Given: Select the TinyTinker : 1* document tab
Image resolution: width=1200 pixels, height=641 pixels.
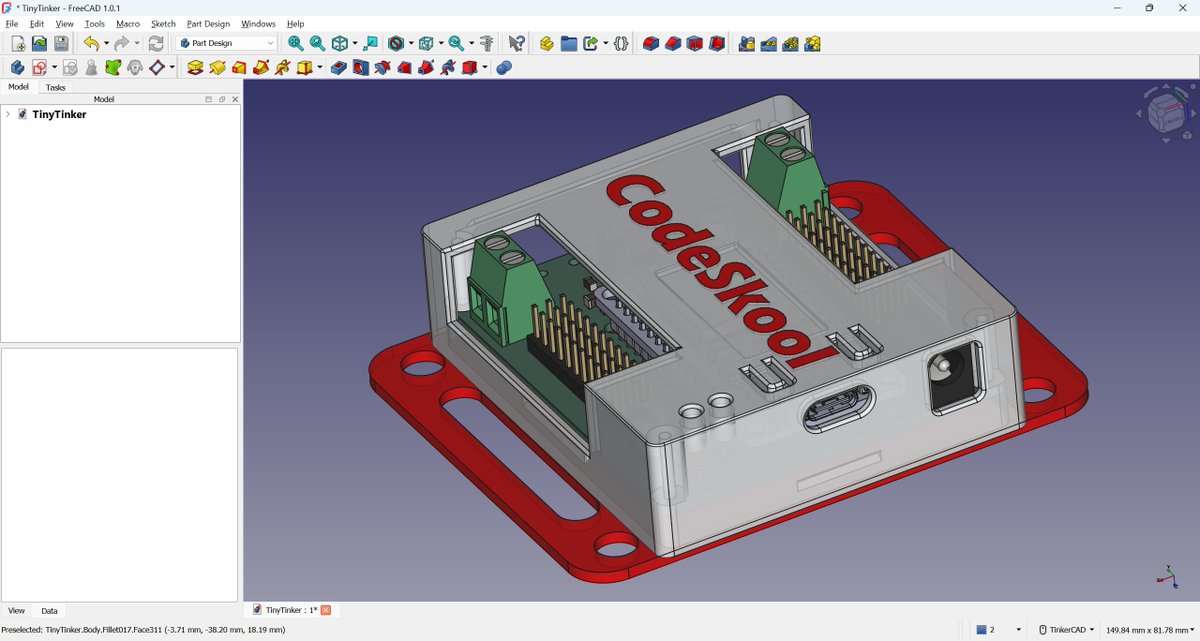Looking at the screenshot, I should 291,610.
